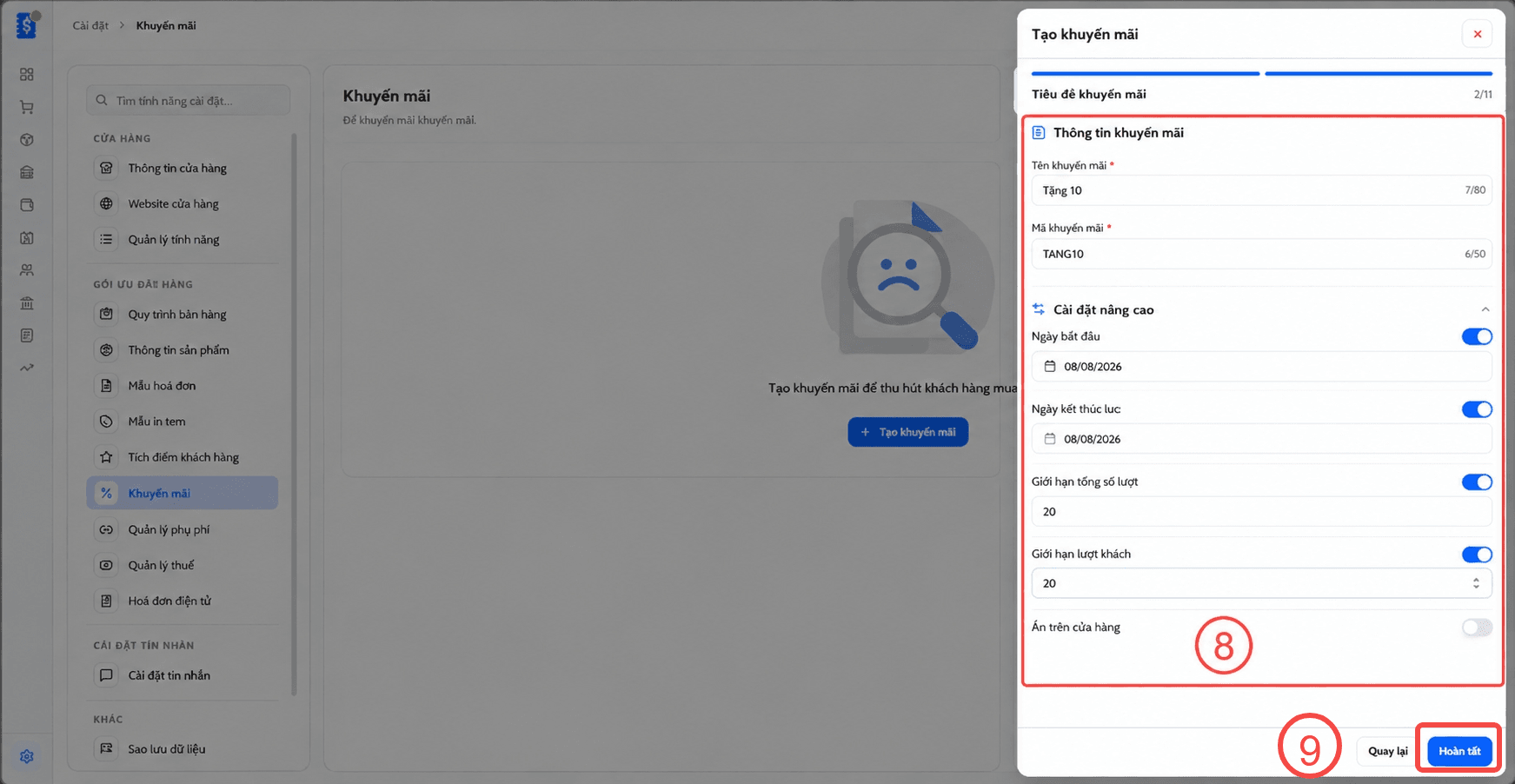The image size is (1515, 784).
Task: Click the app logo icon
Action: pos(27,25)
